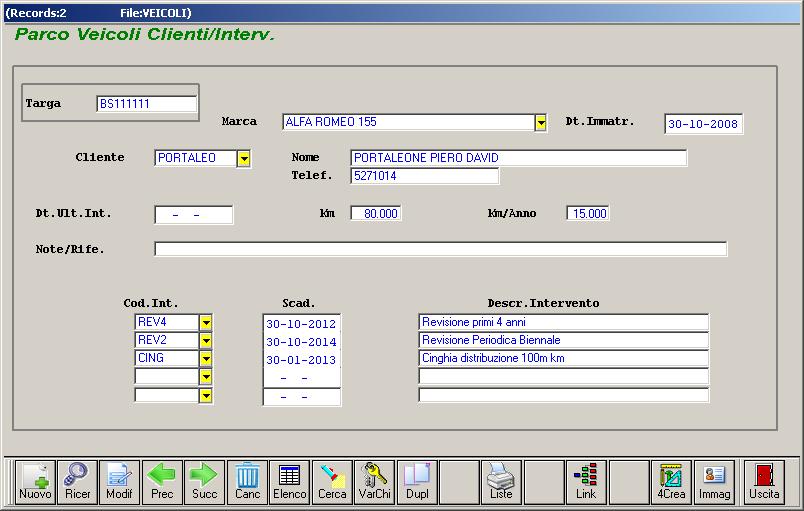Image resolution: width=804 pixels, height=511 pixels.
Task: Expand the Cliente PORTALEO dropdown arrow
Action: (x=244, y=159)
